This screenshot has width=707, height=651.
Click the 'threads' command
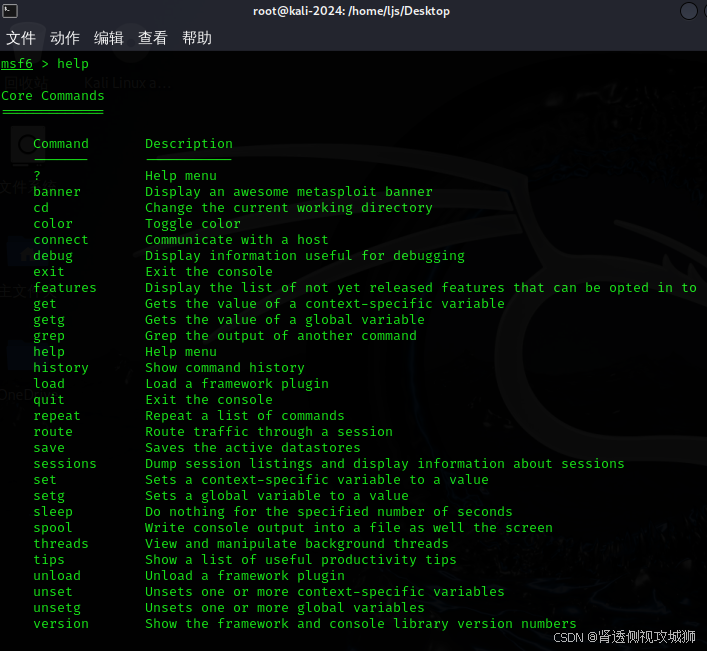pos(61,544)
